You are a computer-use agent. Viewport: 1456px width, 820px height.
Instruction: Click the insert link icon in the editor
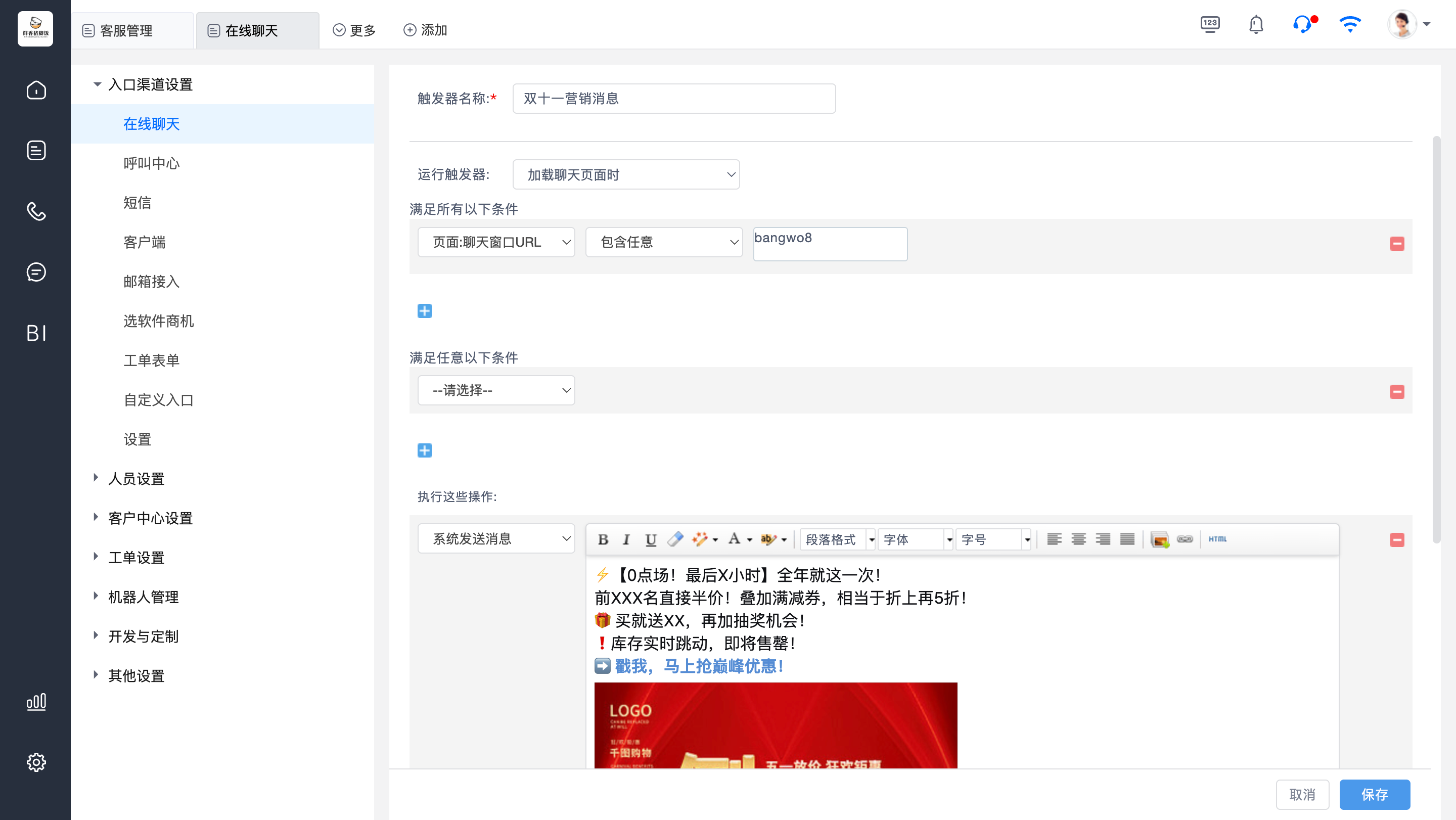1185,539
